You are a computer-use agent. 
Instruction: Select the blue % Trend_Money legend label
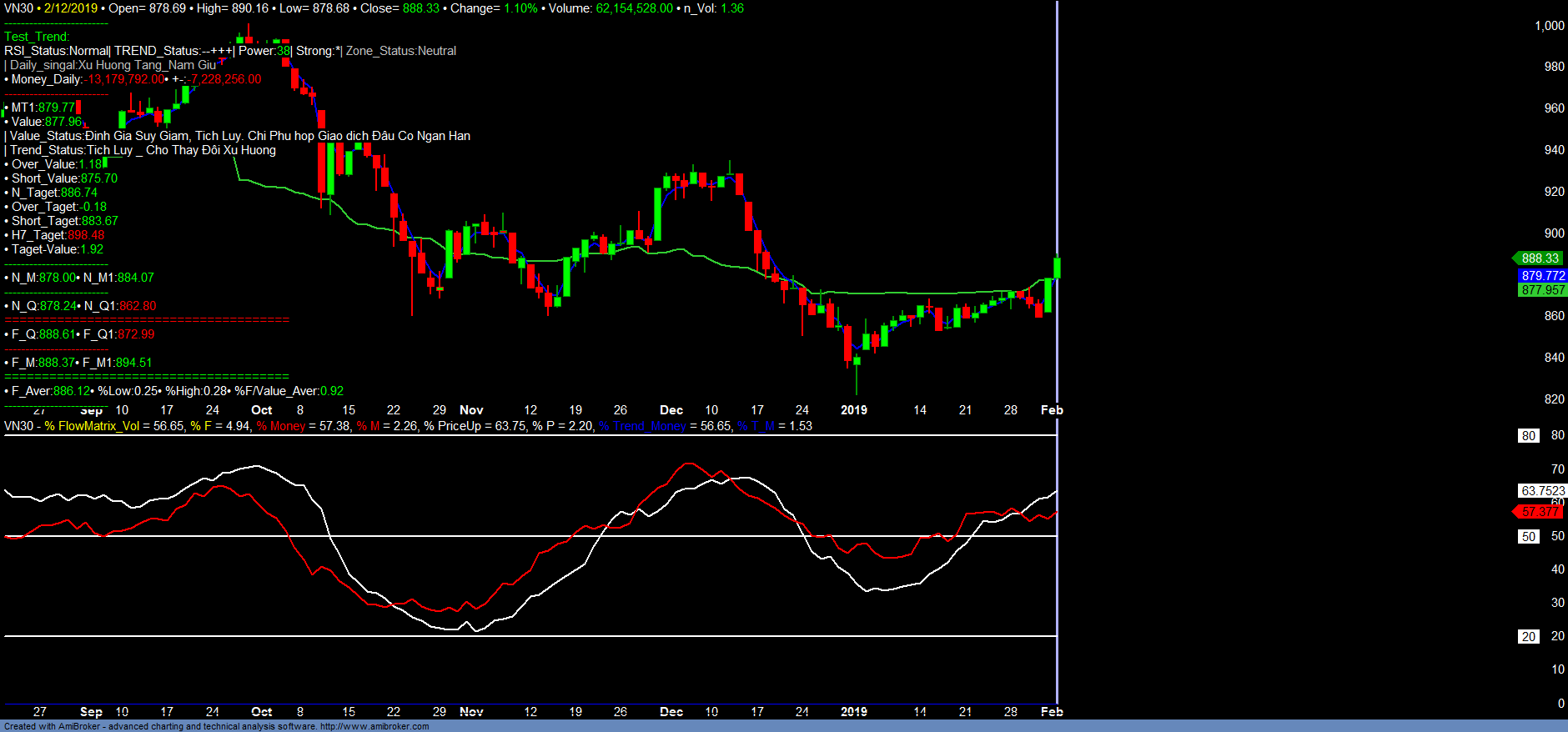click(641, 426)
